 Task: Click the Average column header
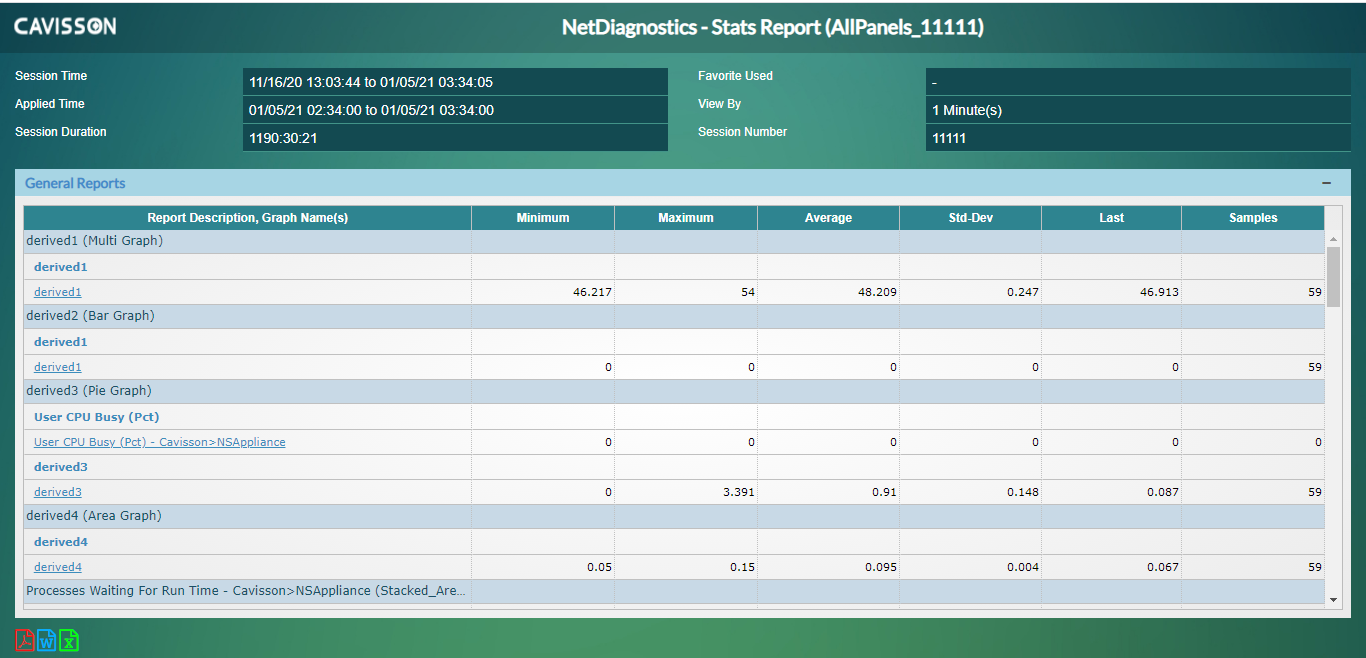tap(829, 218)
